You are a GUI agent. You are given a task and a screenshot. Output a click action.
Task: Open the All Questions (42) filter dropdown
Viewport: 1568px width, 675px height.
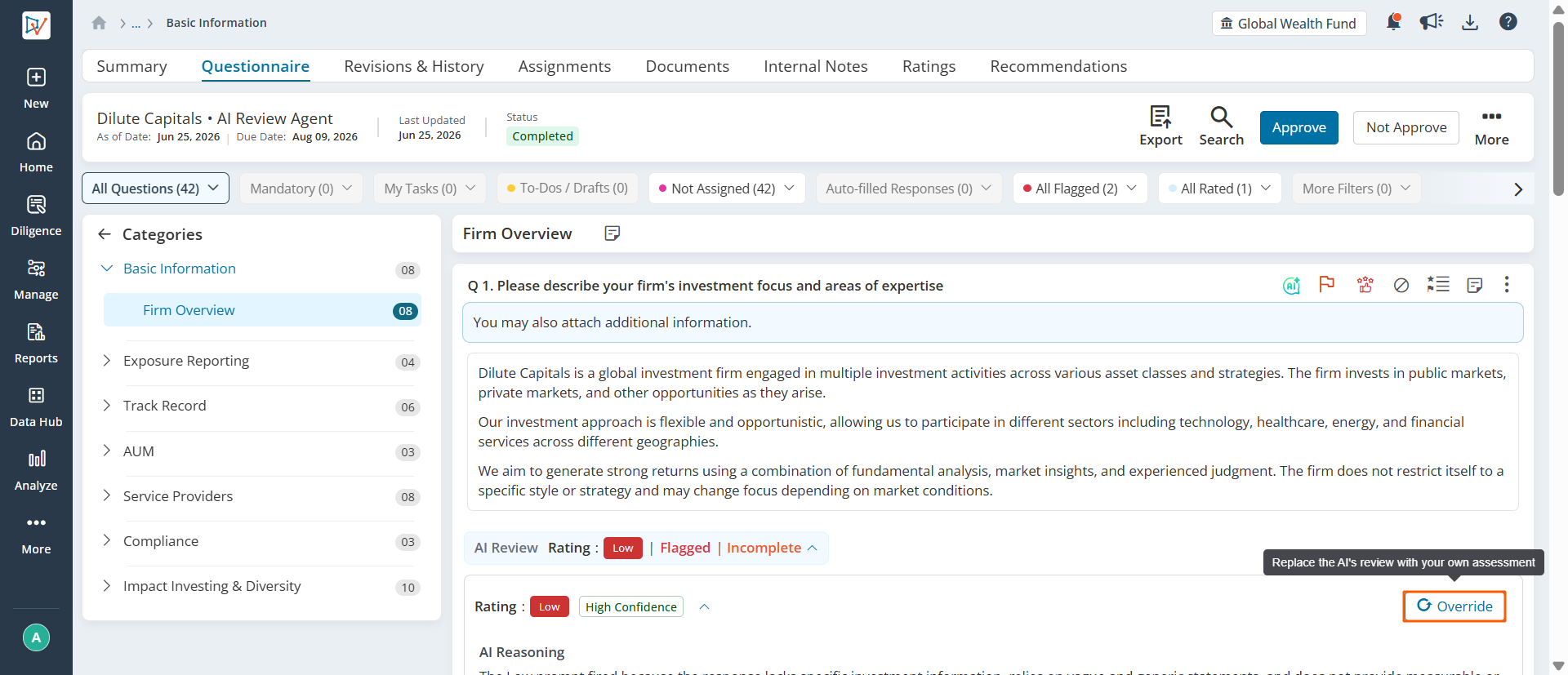pos(155,189)
